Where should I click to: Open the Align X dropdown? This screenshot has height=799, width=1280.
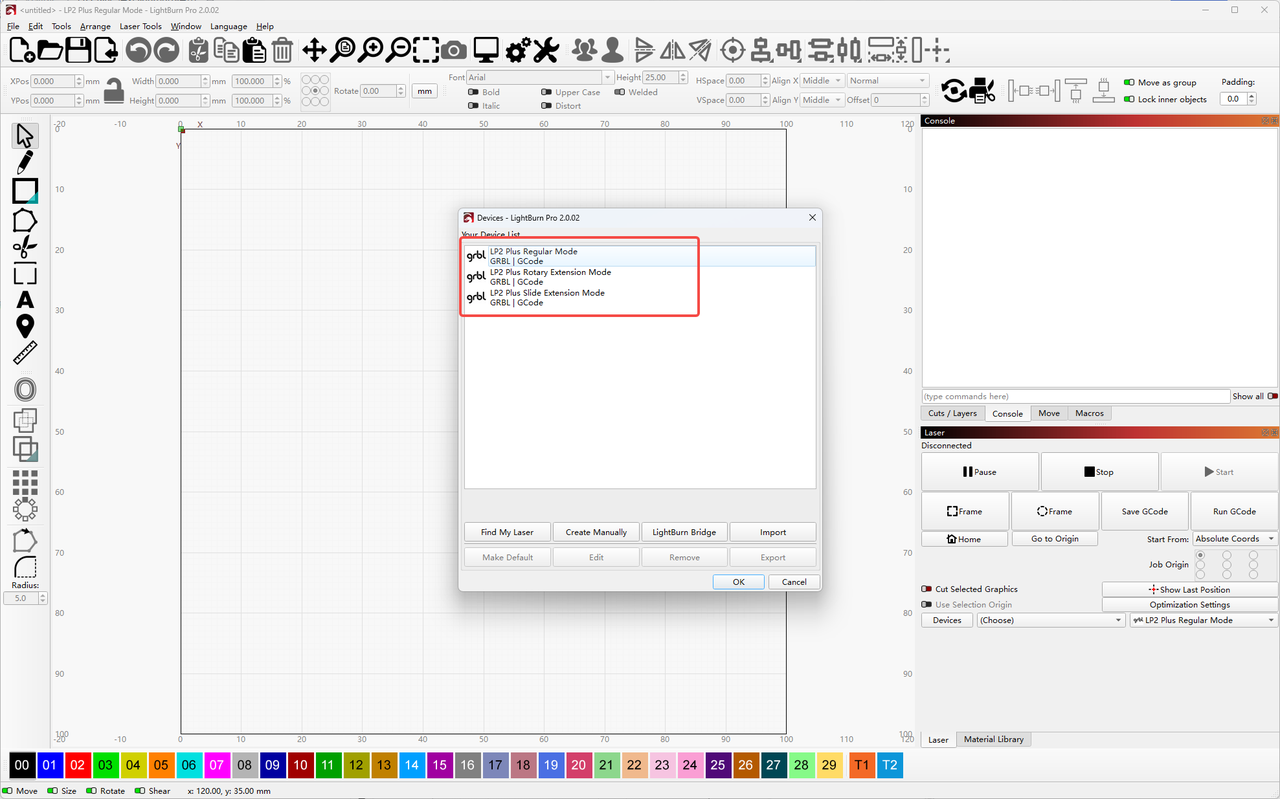click(x=822, y=81)
